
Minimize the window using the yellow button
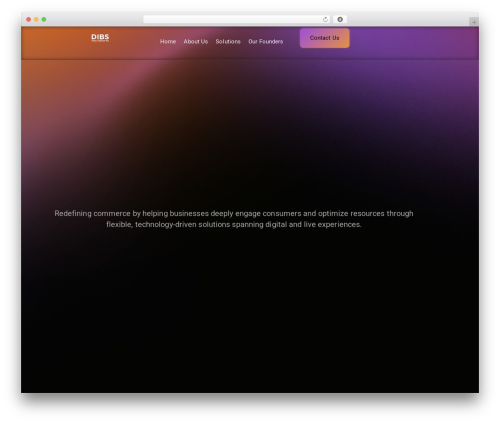(x=36, y=19)
